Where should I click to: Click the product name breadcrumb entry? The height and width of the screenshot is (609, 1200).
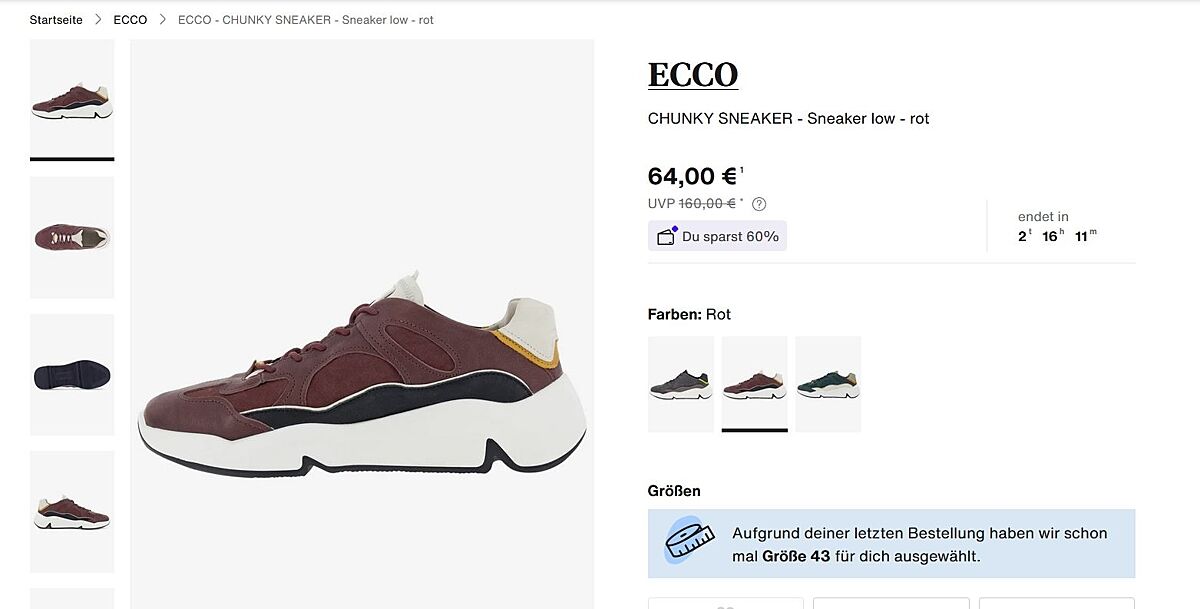tap(305, 20)
